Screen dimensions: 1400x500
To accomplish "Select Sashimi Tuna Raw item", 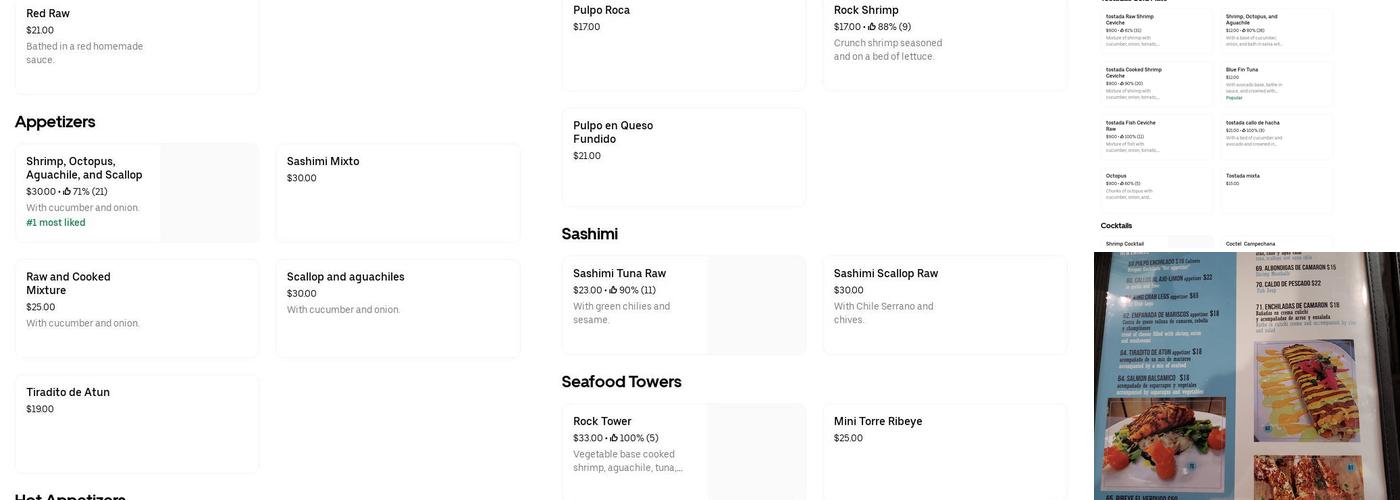I will (x=684, y=305).
